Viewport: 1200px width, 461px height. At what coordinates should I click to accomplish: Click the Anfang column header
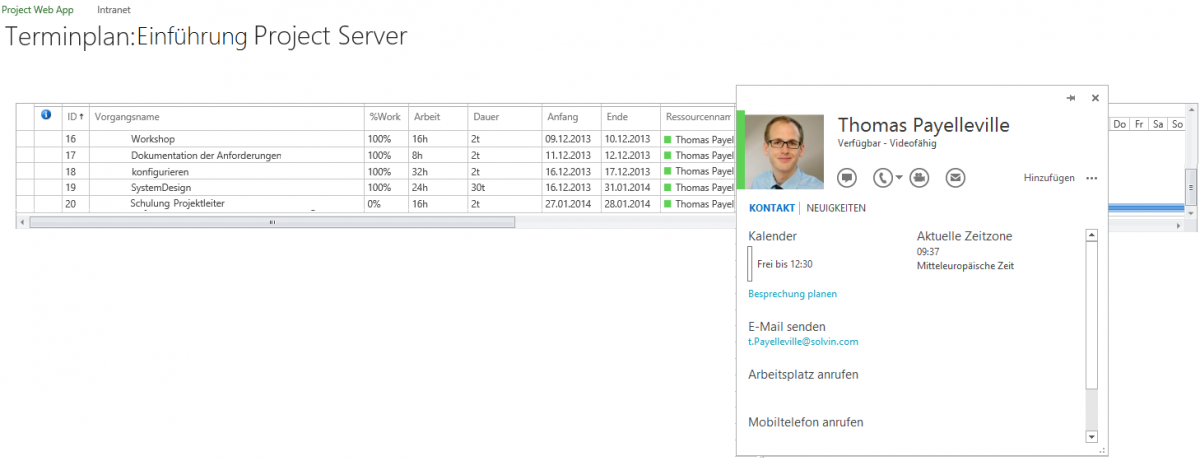point(572,117)
